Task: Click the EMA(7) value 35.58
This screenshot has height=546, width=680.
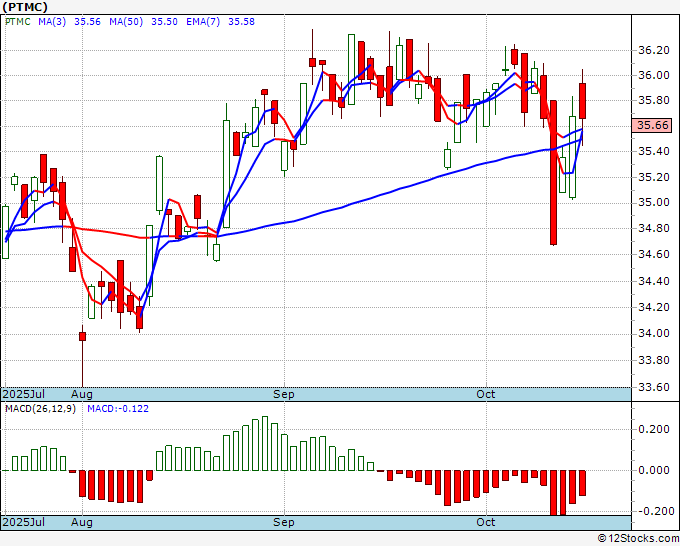Action: [241, 22]
